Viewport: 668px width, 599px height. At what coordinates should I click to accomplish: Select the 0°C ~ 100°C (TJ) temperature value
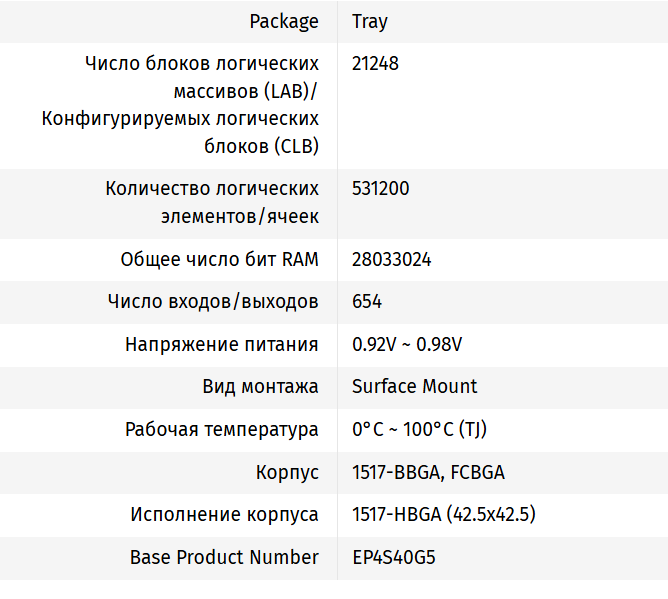point(420,429)
